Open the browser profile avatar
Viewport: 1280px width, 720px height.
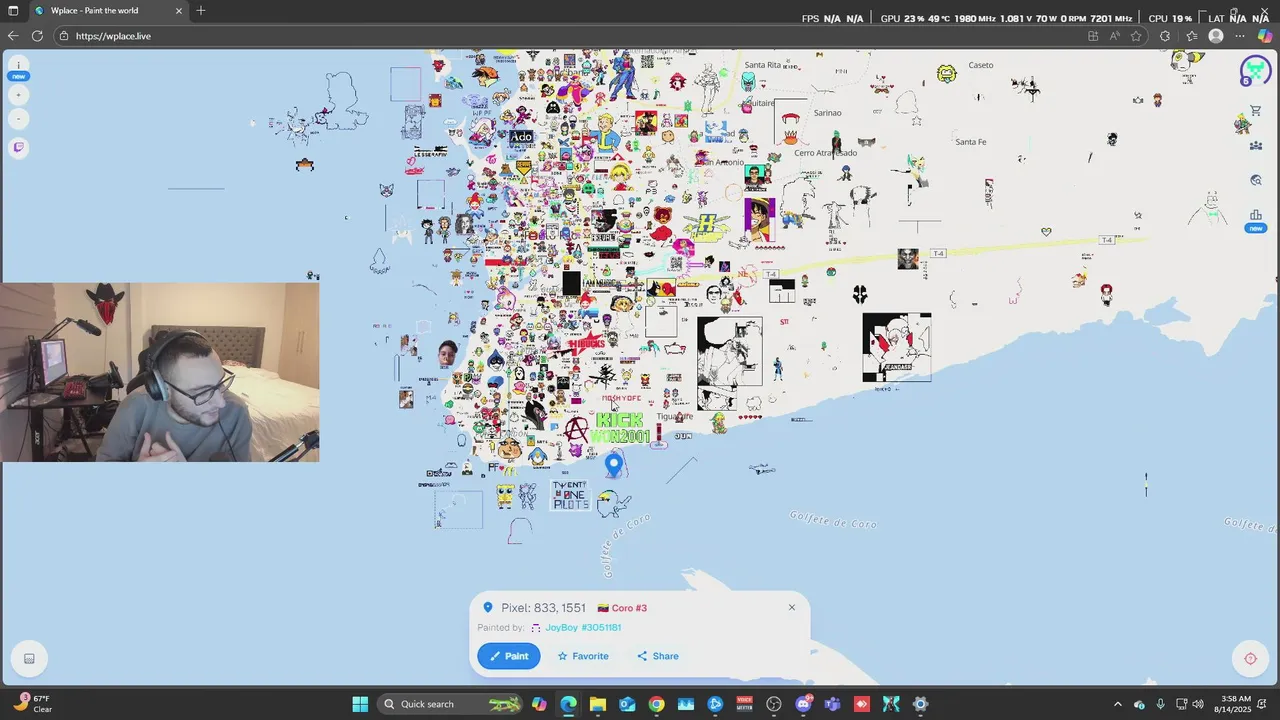[x=1216, y=36]
